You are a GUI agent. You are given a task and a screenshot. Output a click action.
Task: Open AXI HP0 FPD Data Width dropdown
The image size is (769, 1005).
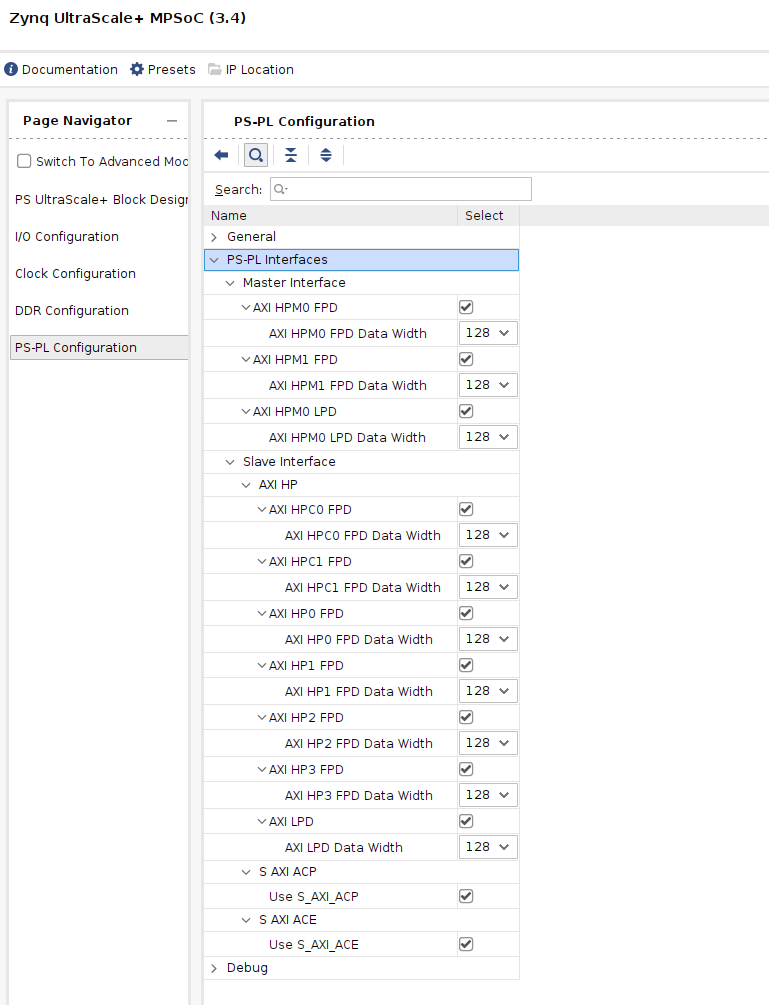tap(488, 638)
